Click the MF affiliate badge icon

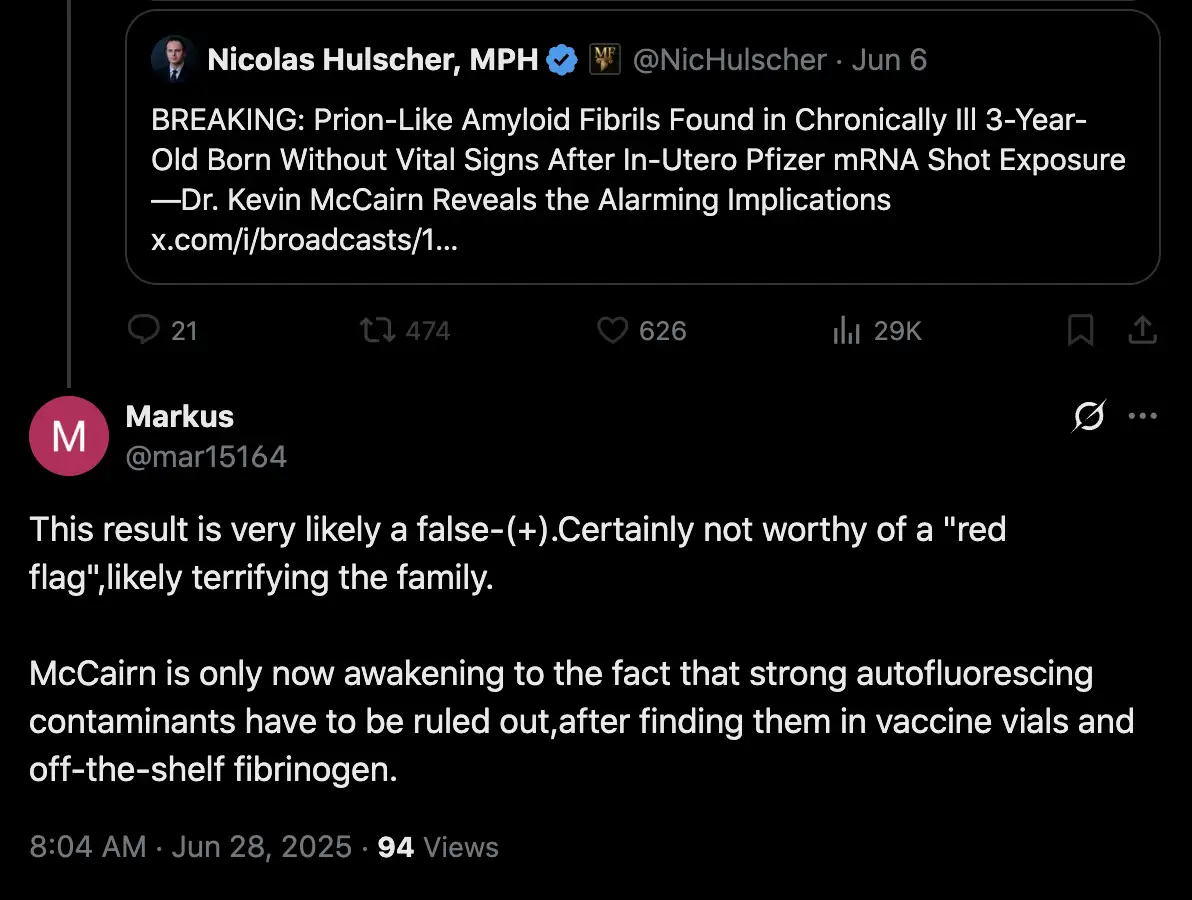coord(605,59)
